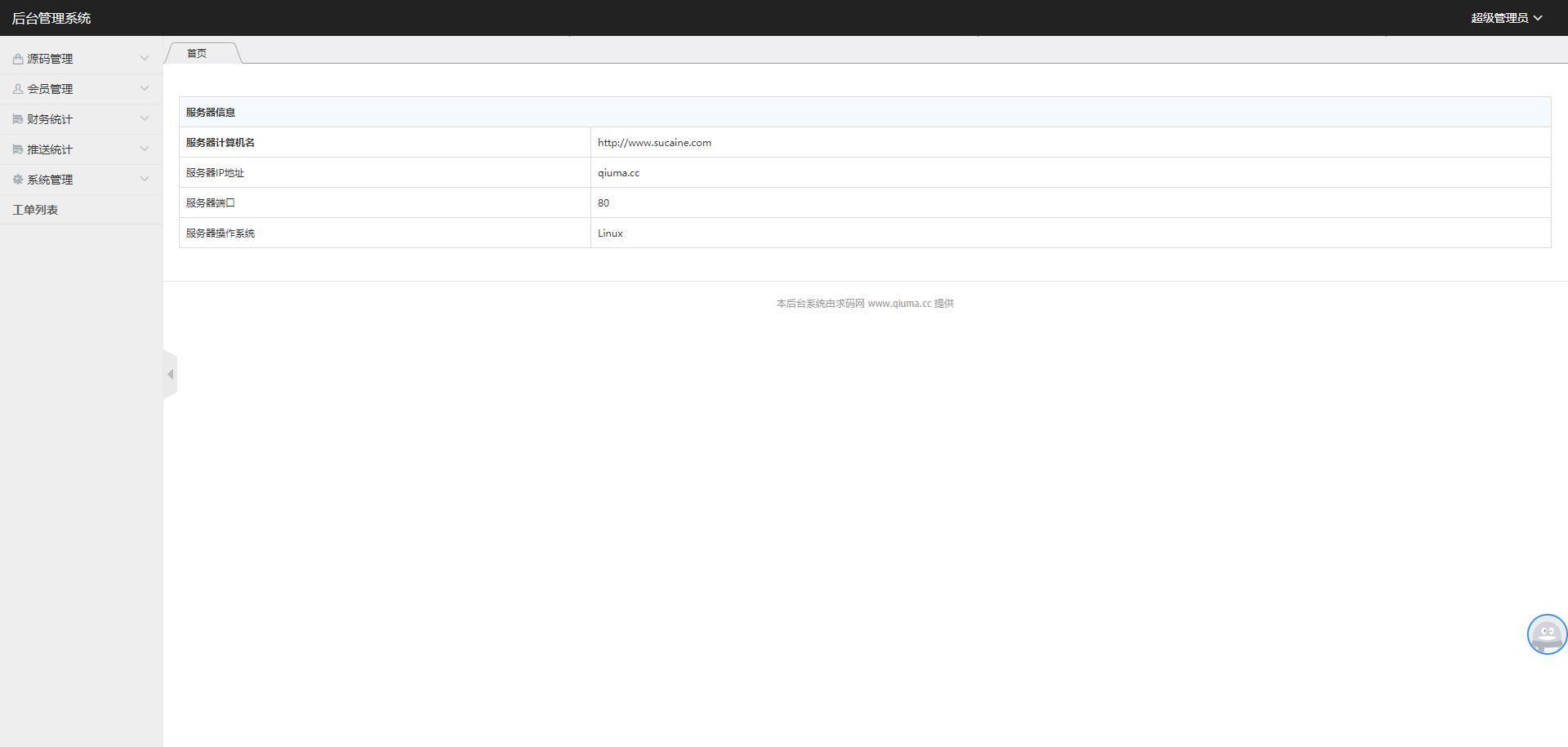The height and width of the screenshot is (747, 1568).
Task: Click the 服务器信息 table header
Action: click(x=211, y=112)
